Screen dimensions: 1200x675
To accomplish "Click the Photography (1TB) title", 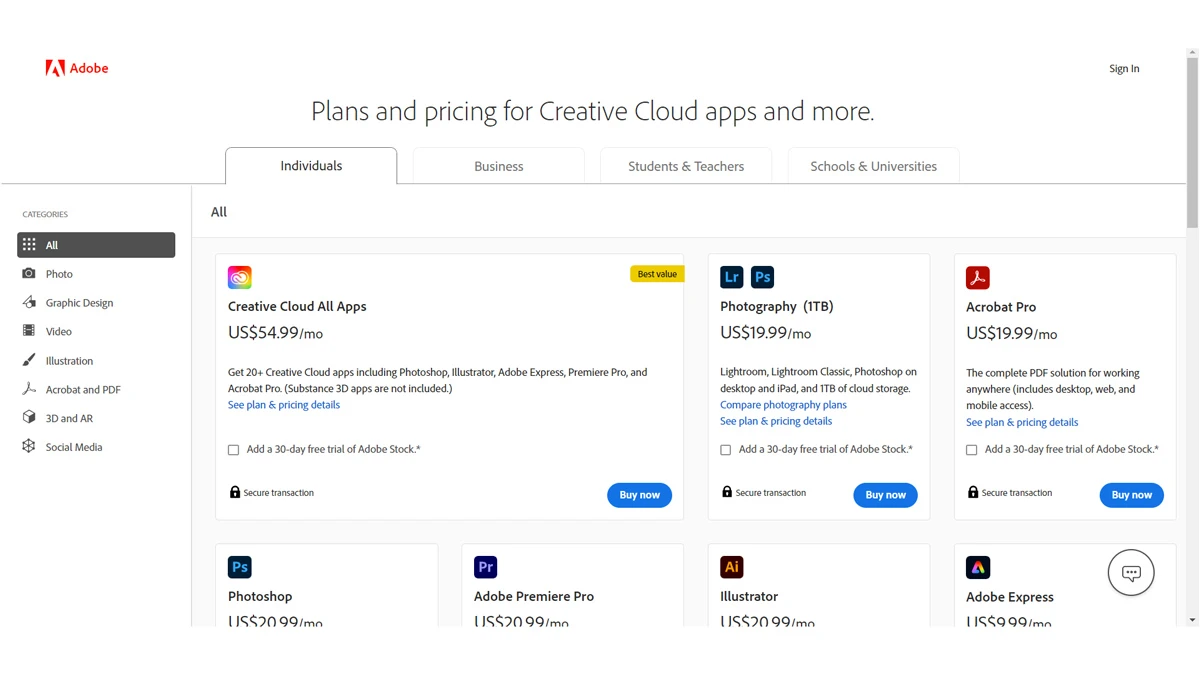I will 776,306.
